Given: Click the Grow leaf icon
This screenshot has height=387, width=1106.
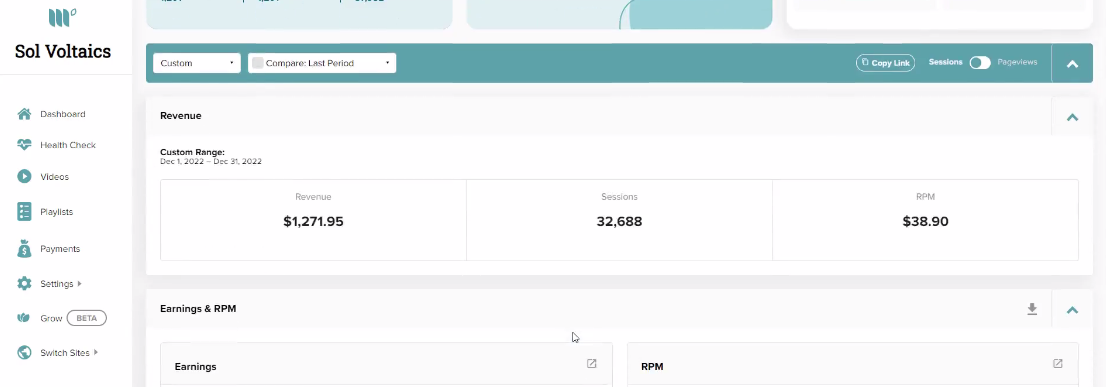Looking at the screenshot, I should pos(24,319).
